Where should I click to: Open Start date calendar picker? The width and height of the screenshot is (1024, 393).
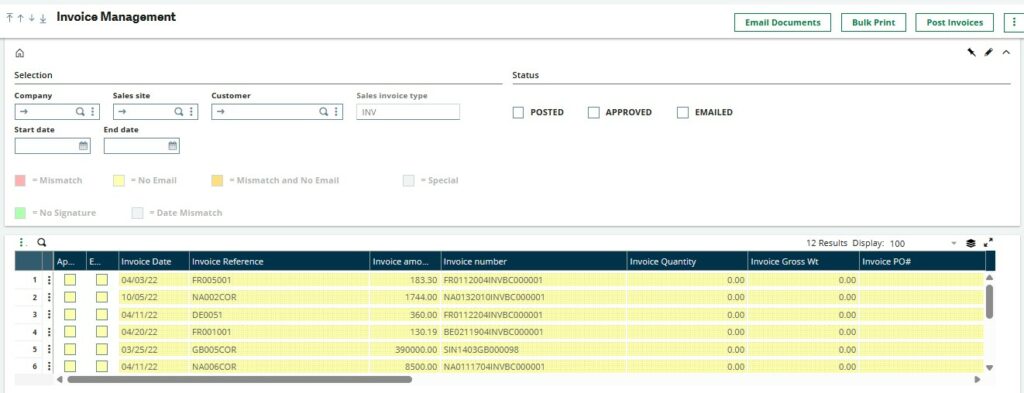[x=83, y=146]
